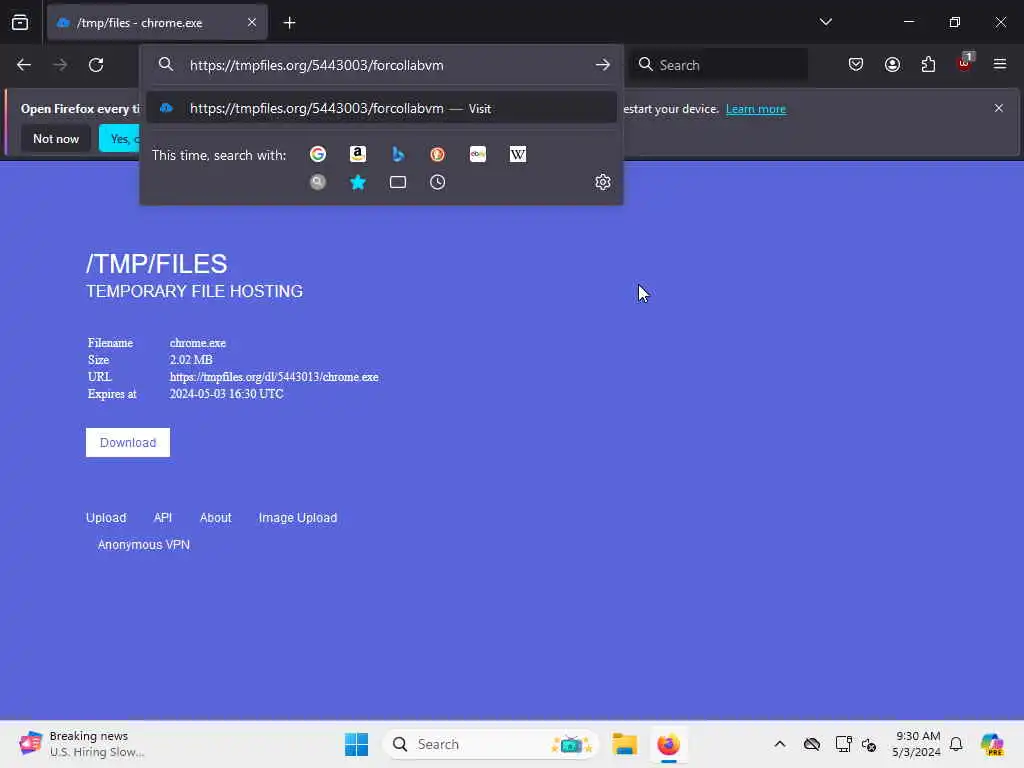The height and width of the screenshot is (768, 1024).
Task: Open muted volume tray icon
Action: click(x=869, y=744)
